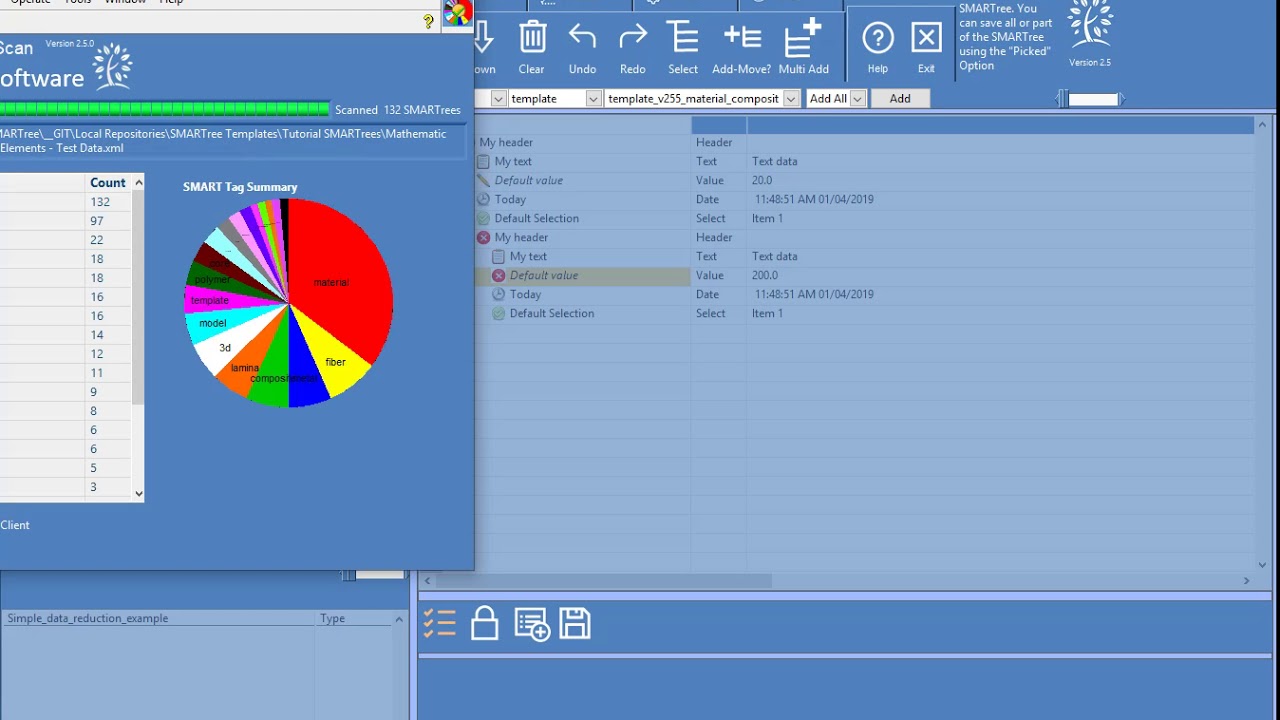Screen dimensions: 1280x720
Task: Click the magenta 'template' pie slice
Action: 210,300
